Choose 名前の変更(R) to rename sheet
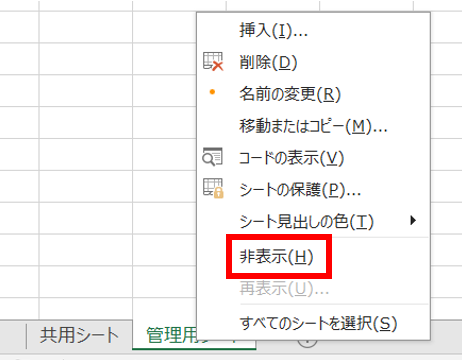The height and width of the screenshot is (360, 462). point(313,94)
